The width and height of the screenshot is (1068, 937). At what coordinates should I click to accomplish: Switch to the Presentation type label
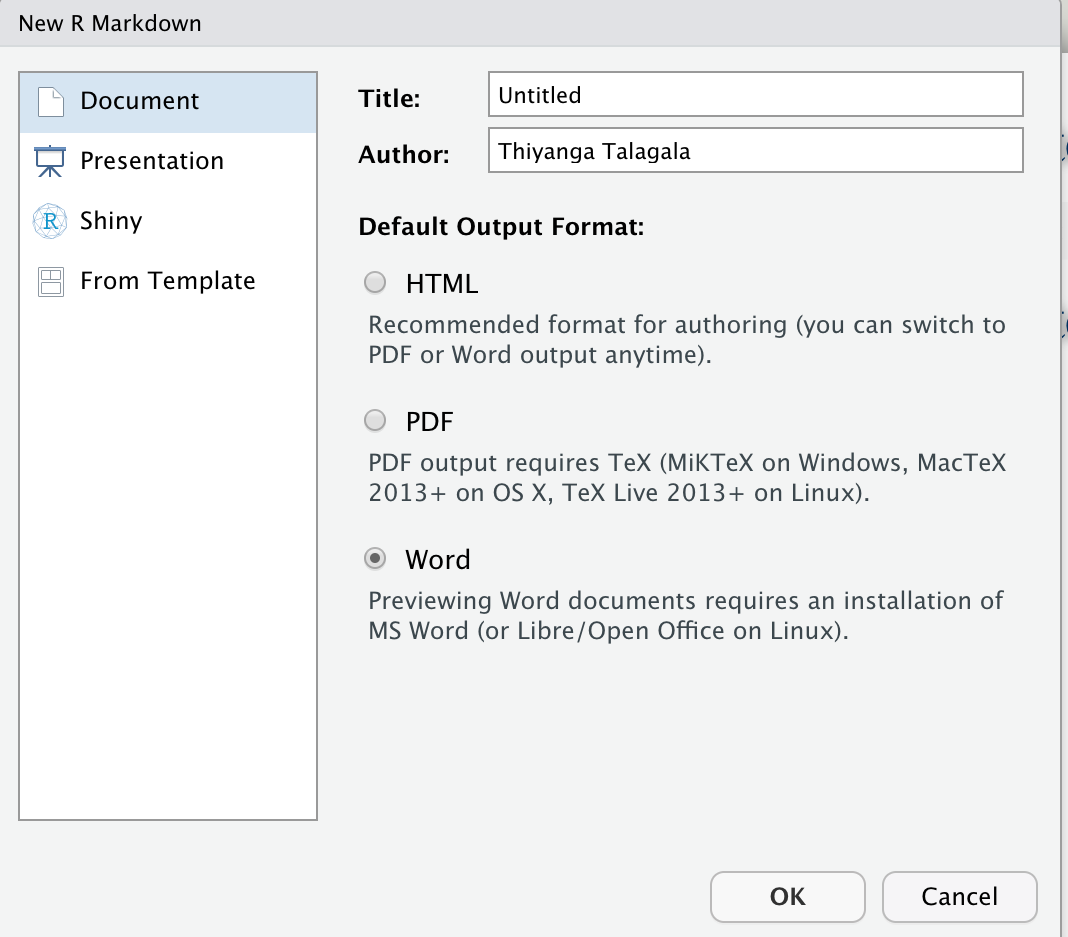point(152,161)
